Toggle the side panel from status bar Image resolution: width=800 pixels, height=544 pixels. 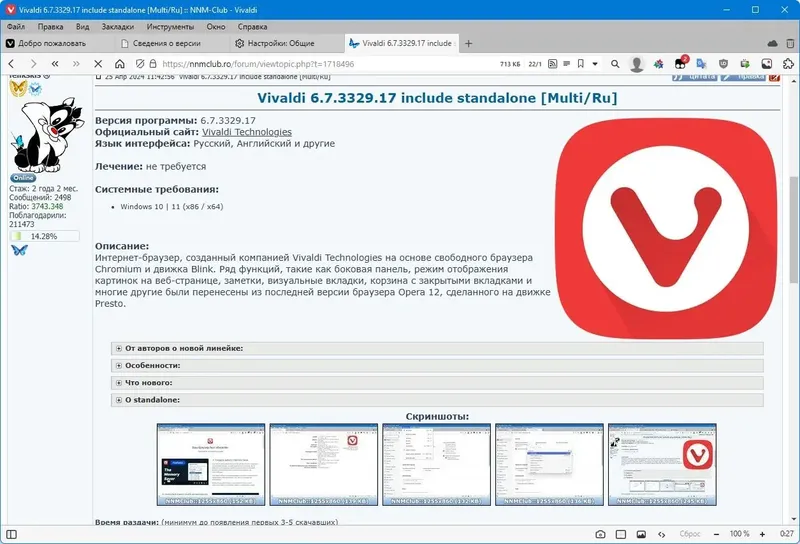[11, 534]
